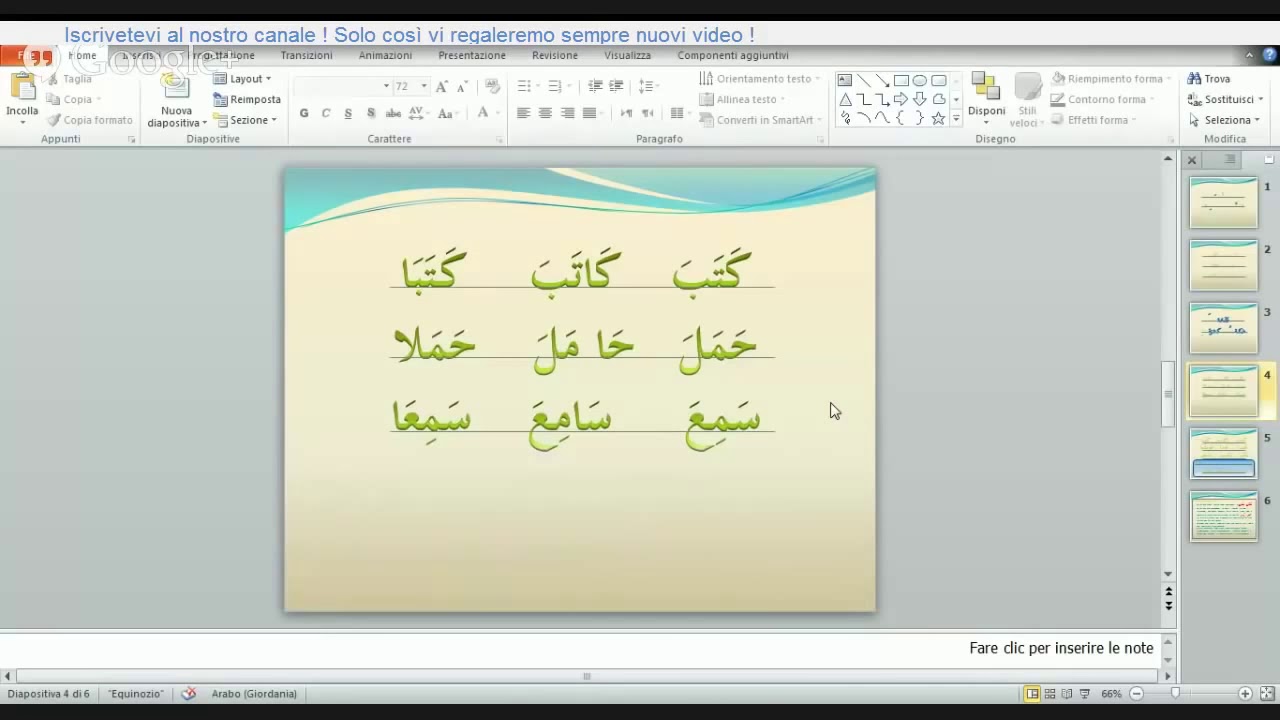Open Componenti aggiuntivi tab
This screenshot has width=1280, height=720.
[x=733, y=55]
